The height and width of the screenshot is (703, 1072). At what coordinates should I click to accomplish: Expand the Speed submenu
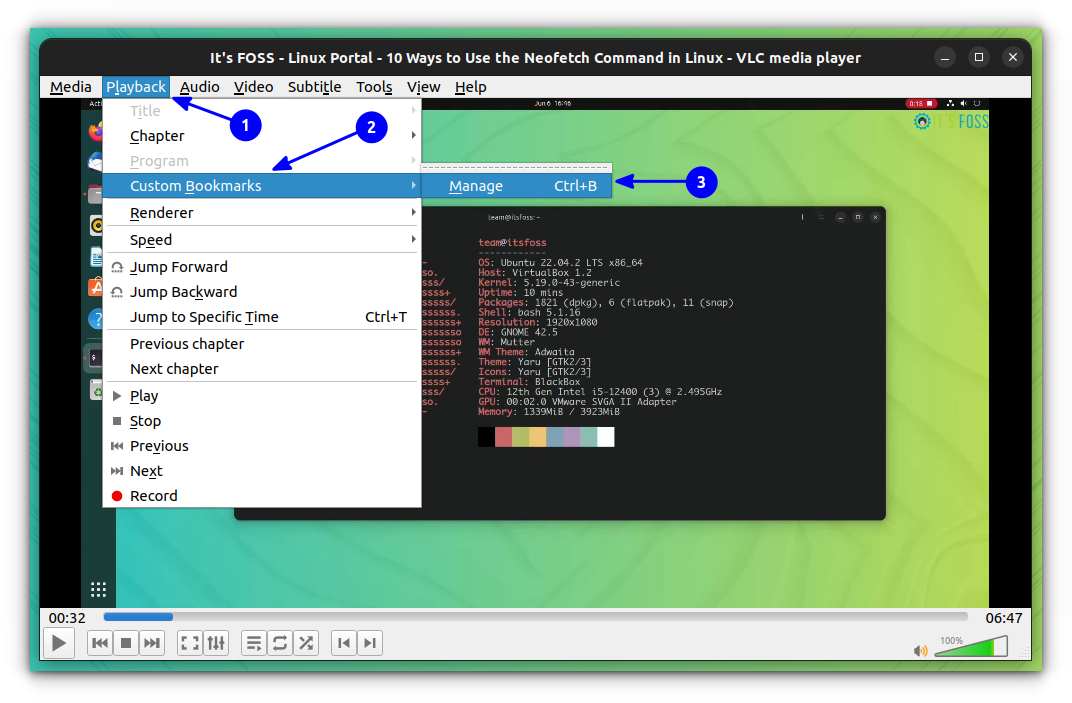point(151,240)
